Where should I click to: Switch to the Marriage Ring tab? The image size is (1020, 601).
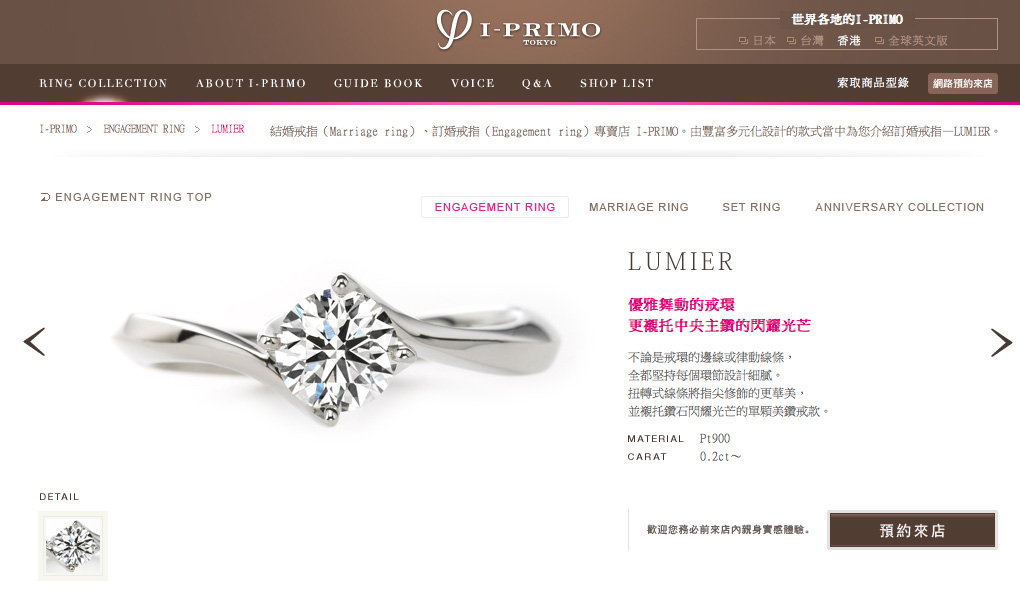click(638, 207)
